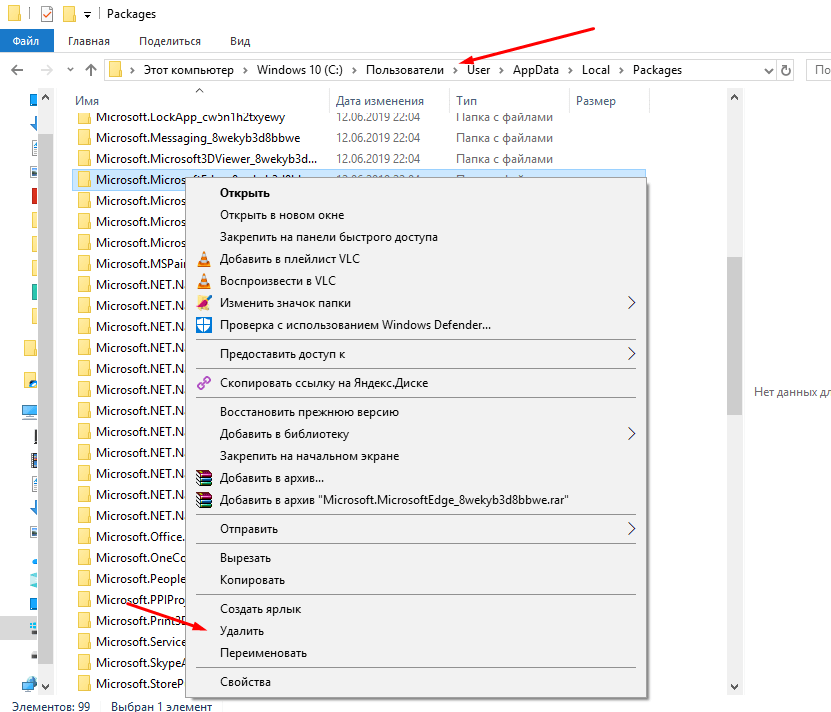Click the Forward navigation arrow

tap(47, 70)
